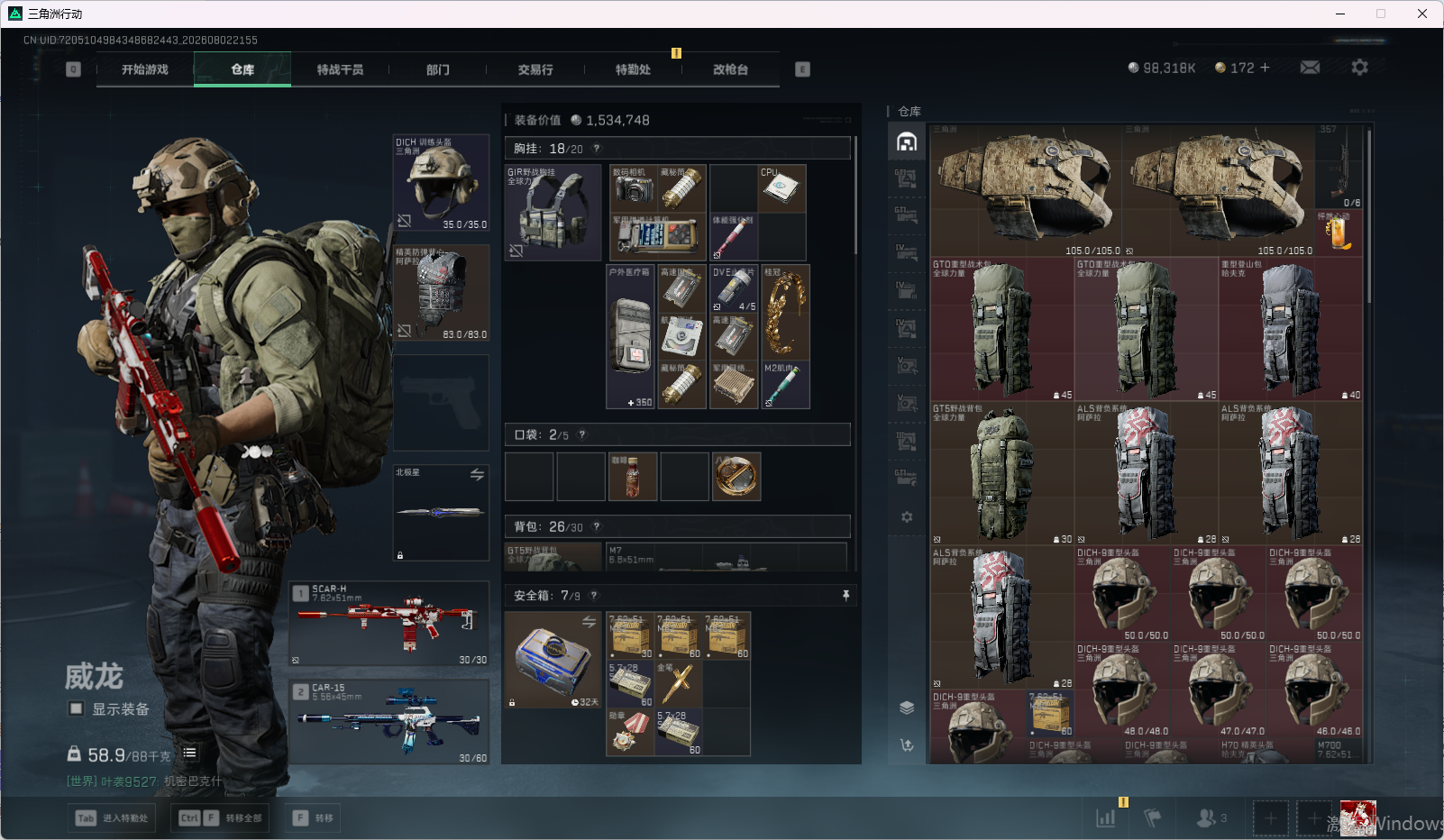Open the mail inbox envelope icon

click(1310, 68)
